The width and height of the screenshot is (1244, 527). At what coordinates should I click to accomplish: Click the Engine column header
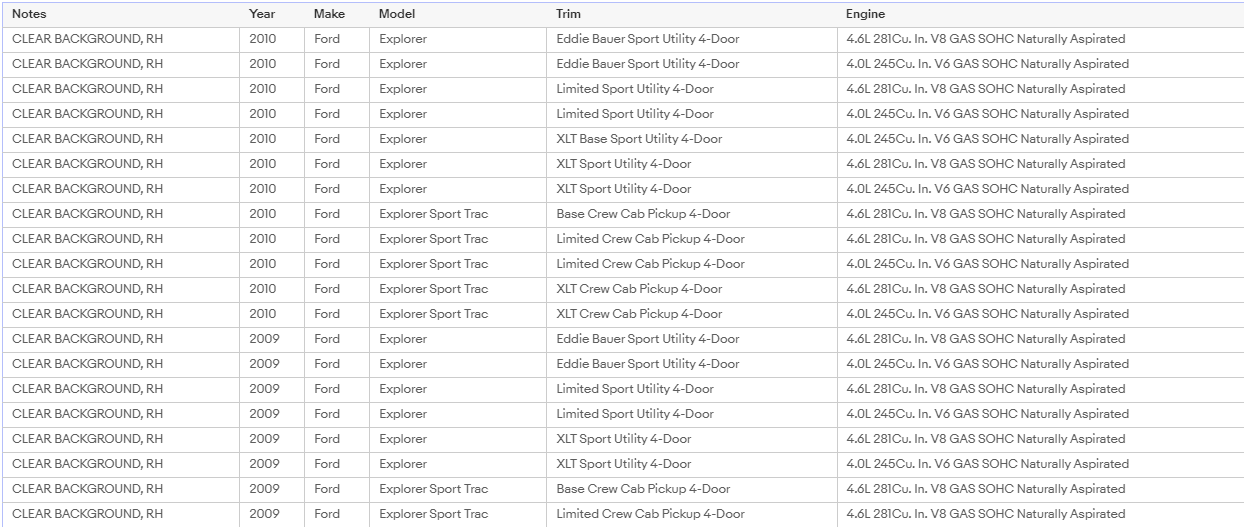click(x=865, y=14)
